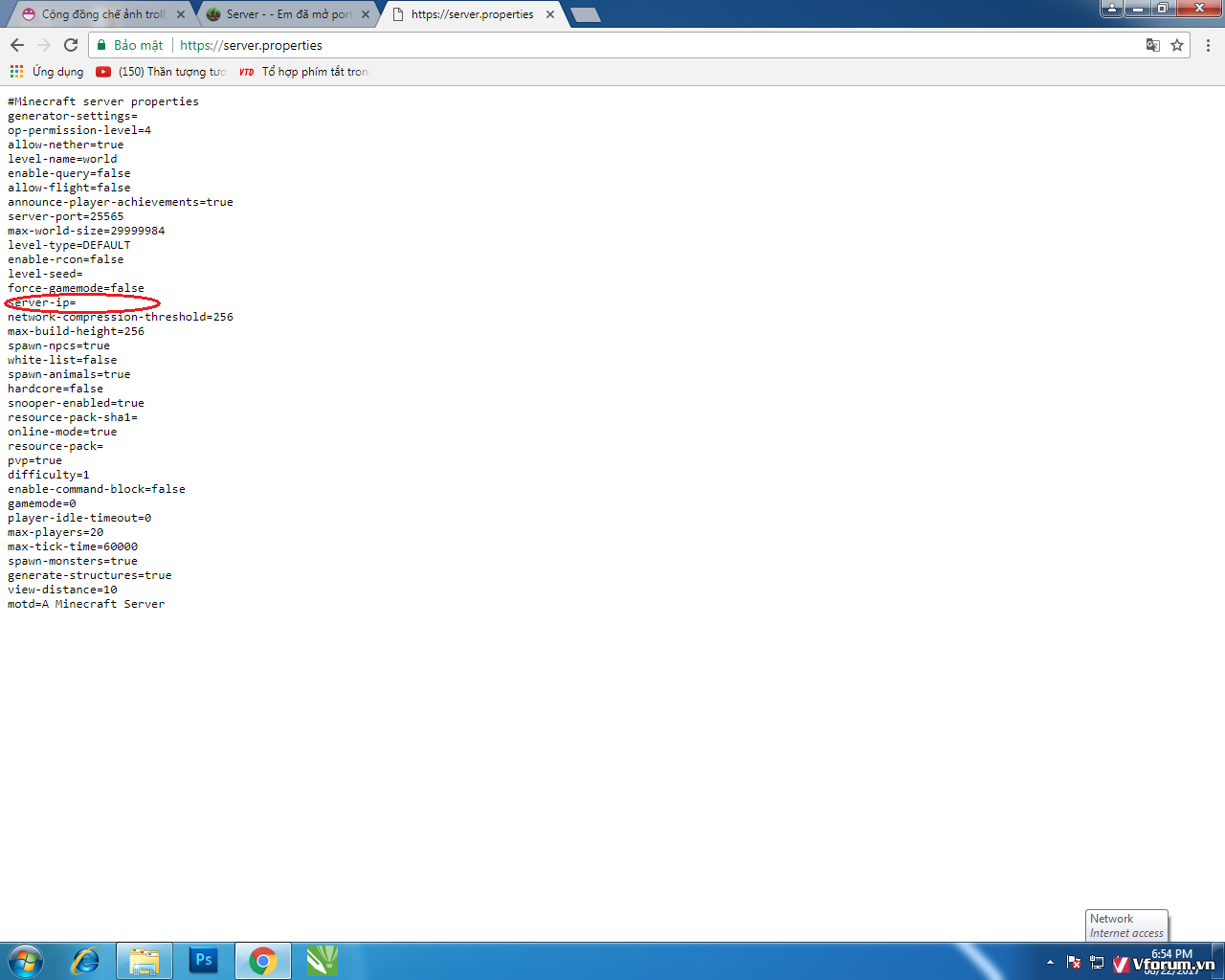Click the "max-tick-time=60000" line
The width and height of the screenshot is (1225, 980).
[x=73, y=546]
